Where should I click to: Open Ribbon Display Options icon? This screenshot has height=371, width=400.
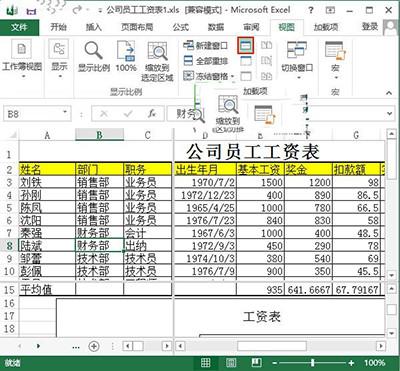click(x=330, y=10)
